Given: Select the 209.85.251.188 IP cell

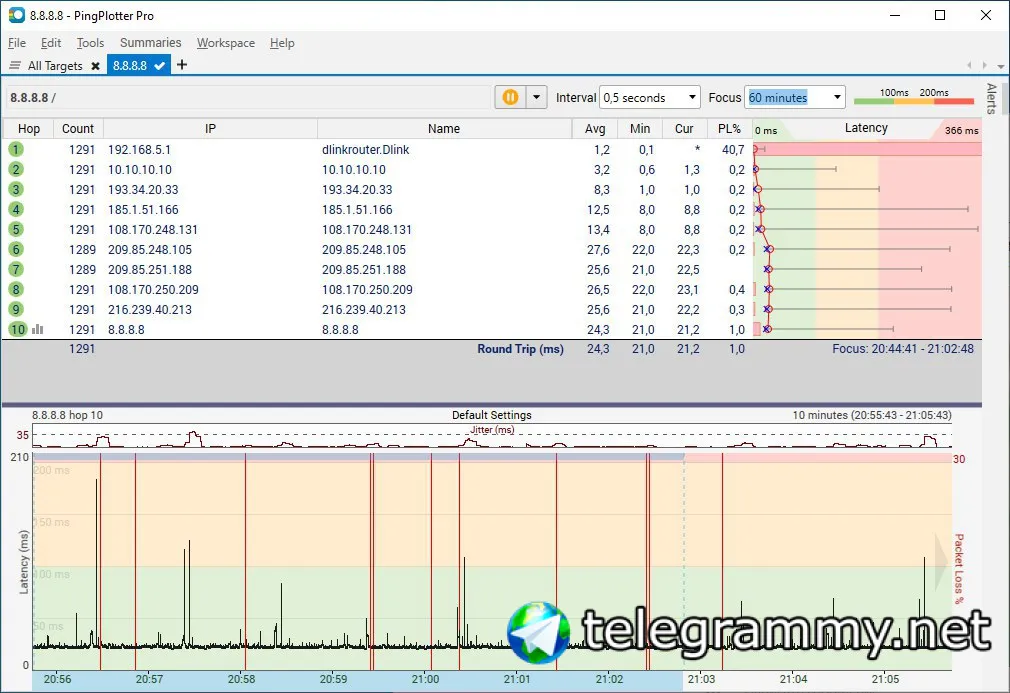Looking at the screenshot, I should click(x=149, y=269).
